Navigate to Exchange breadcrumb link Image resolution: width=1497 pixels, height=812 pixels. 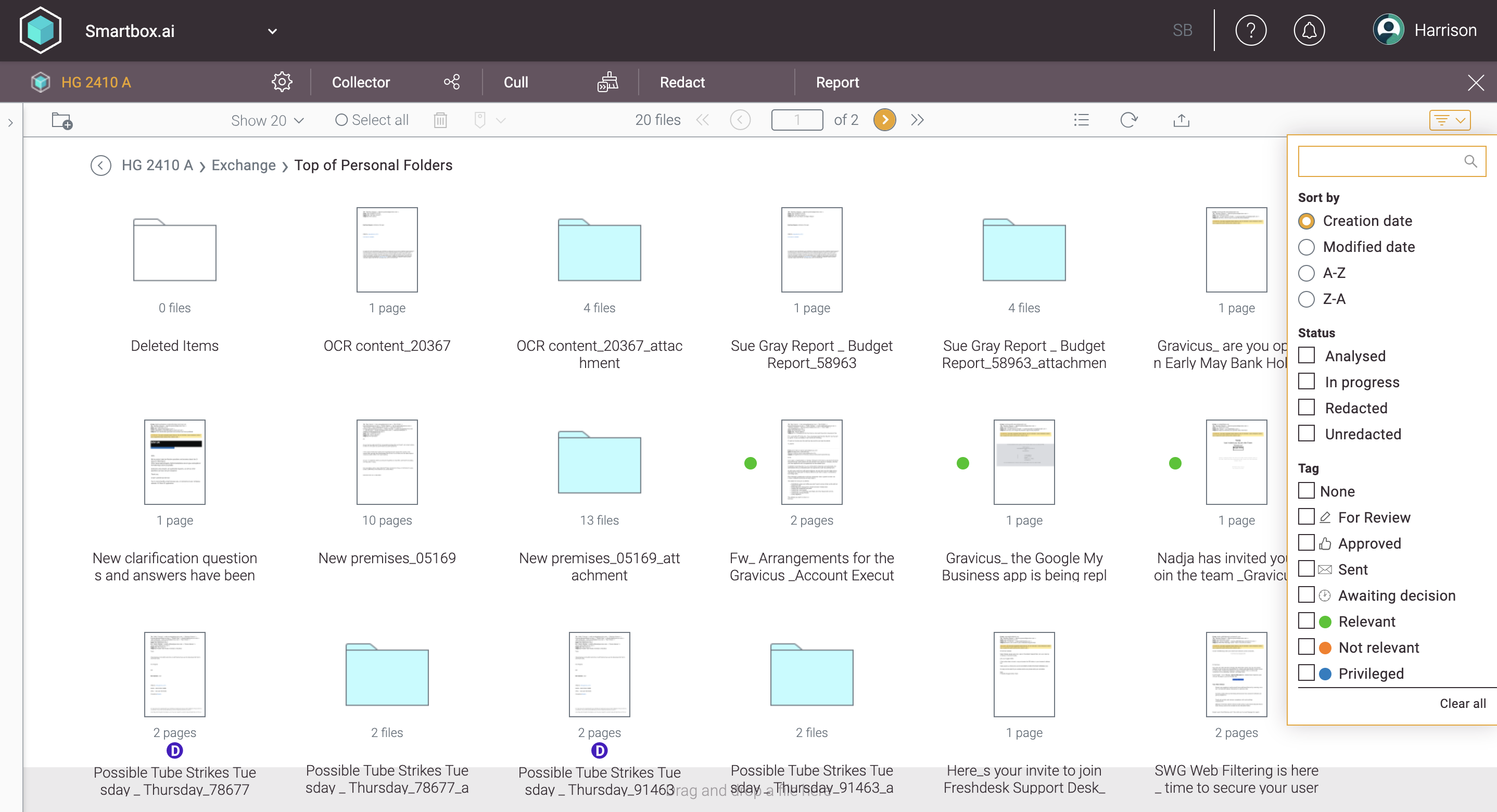pos(244,165)
